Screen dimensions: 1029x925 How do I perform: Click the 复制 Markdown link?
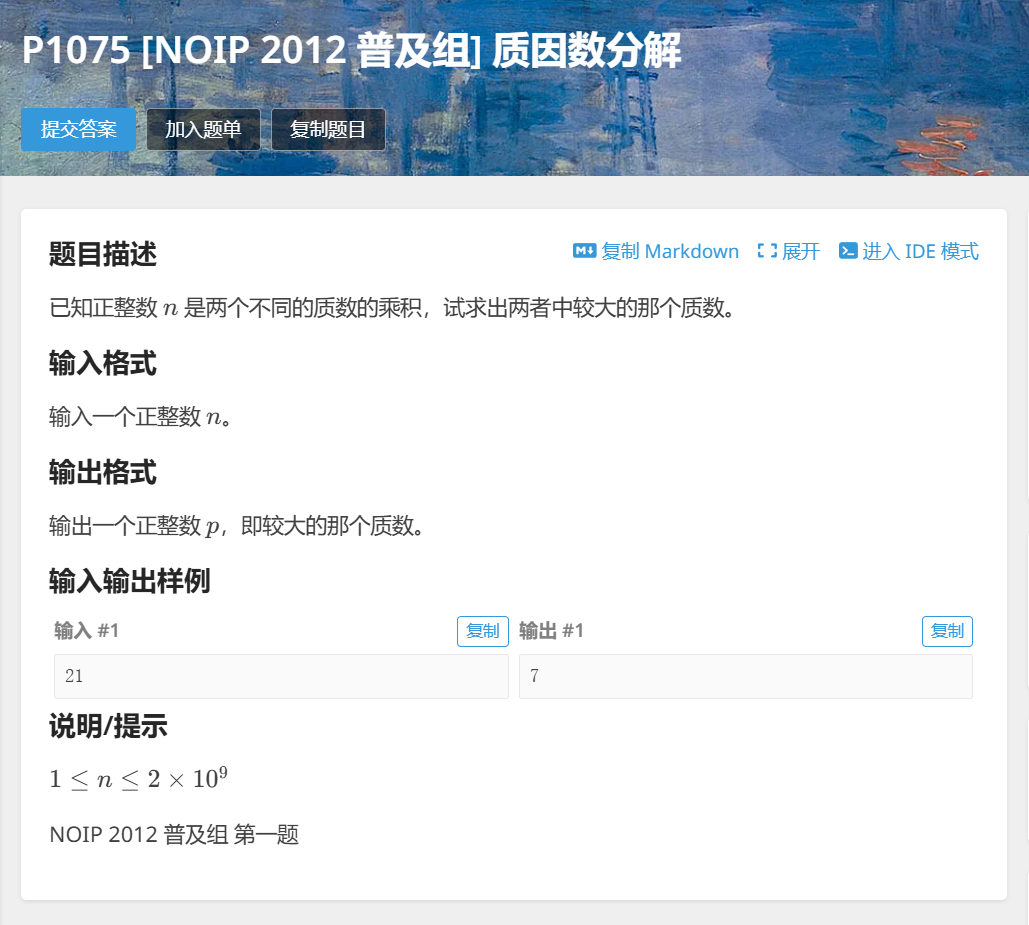(656, 251)
